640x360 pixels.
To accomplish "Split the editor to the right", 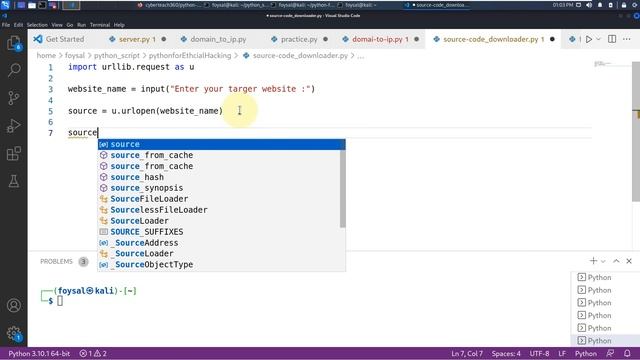I will tap(612, 39).
